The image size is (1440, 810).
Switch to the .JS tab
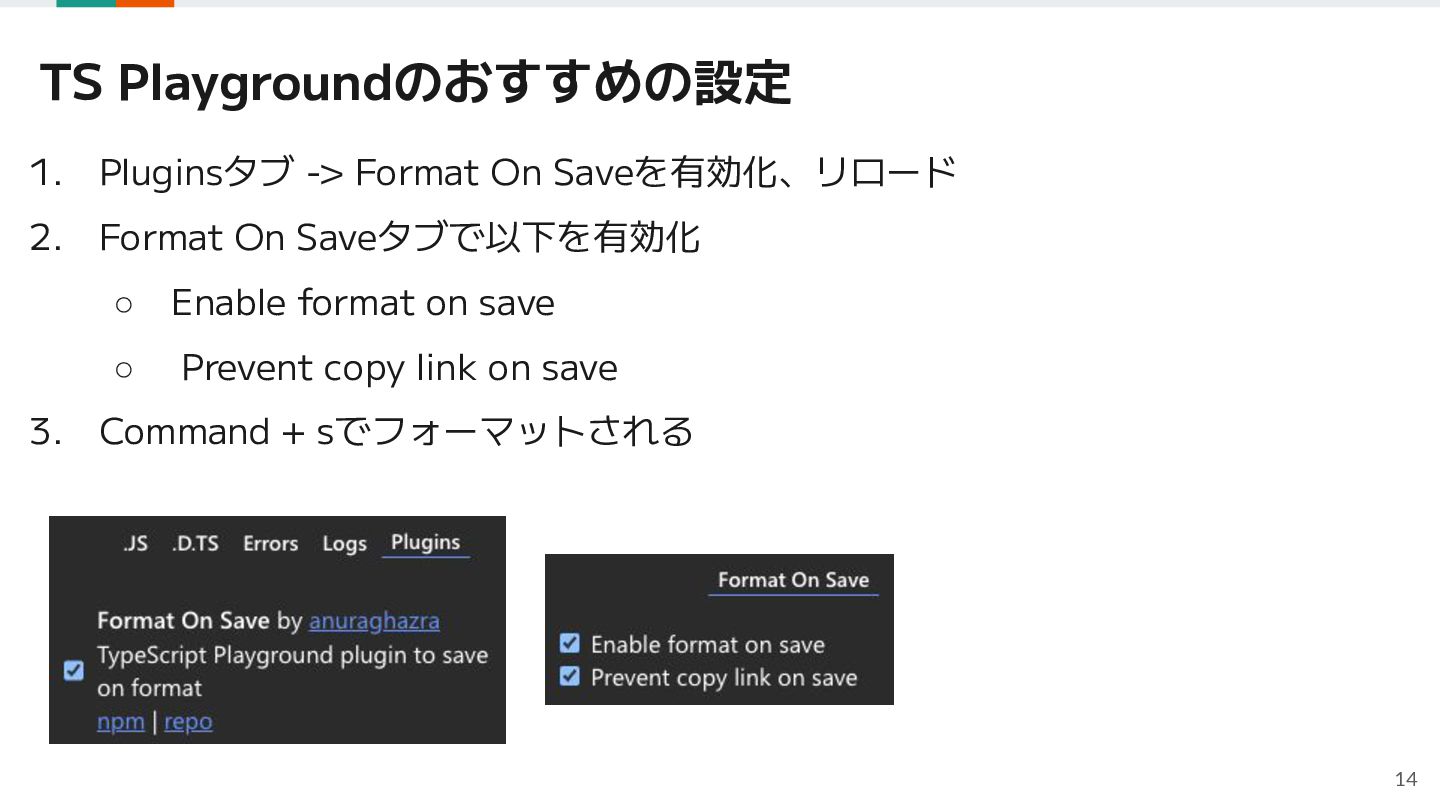coord(135,544)
